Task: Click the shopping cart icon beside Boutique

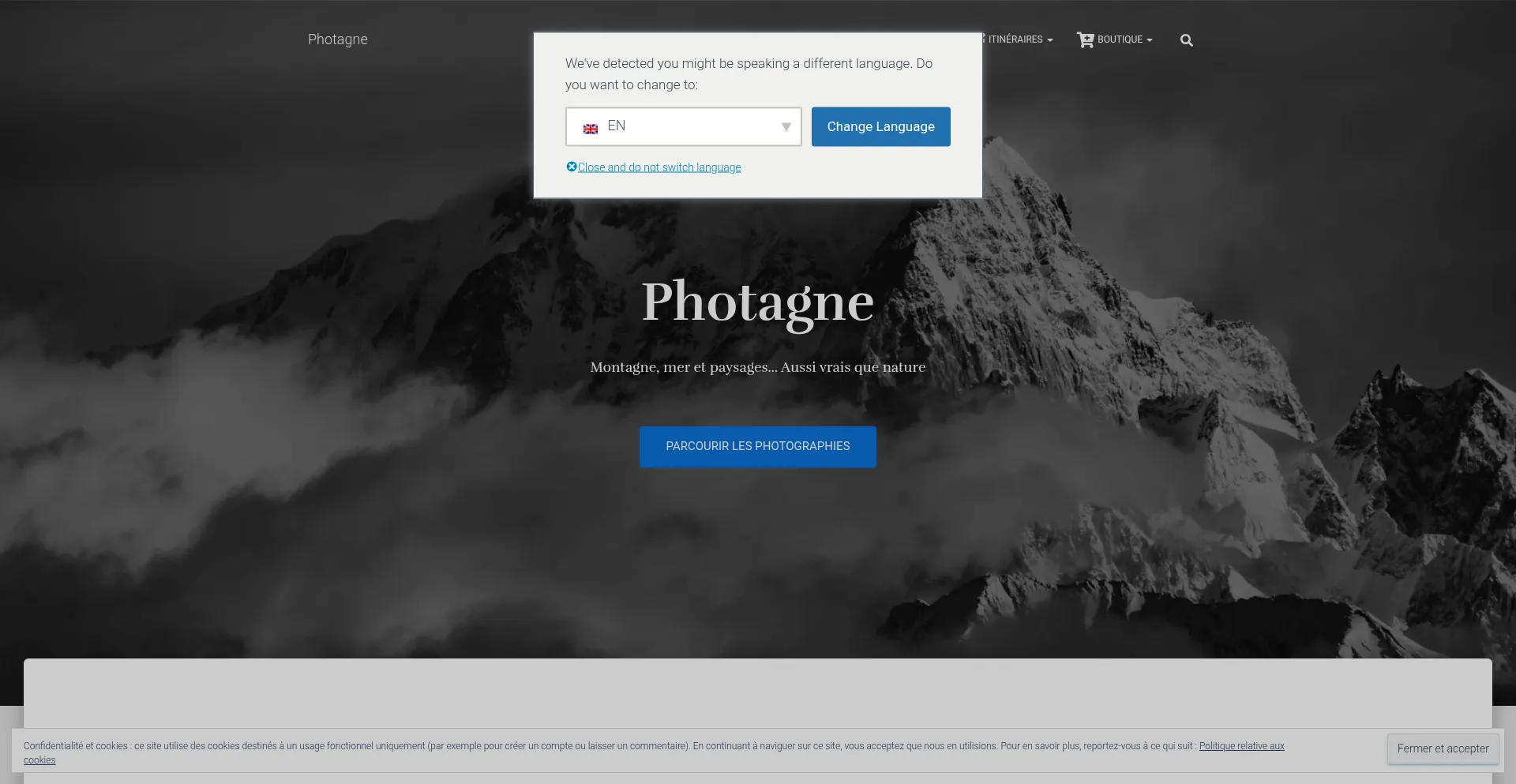Action: click(x=1086, y=39)
